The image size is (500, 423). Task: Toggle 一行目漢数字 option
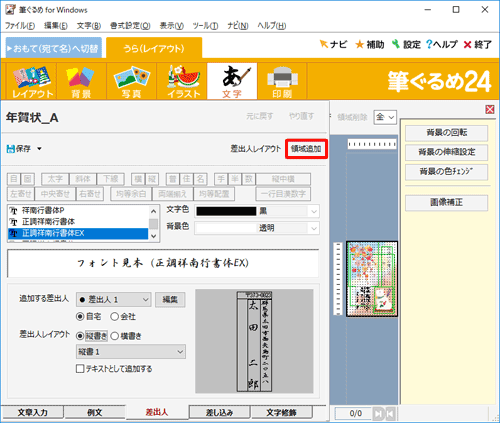pyautogui.click(x=283, y=194)
